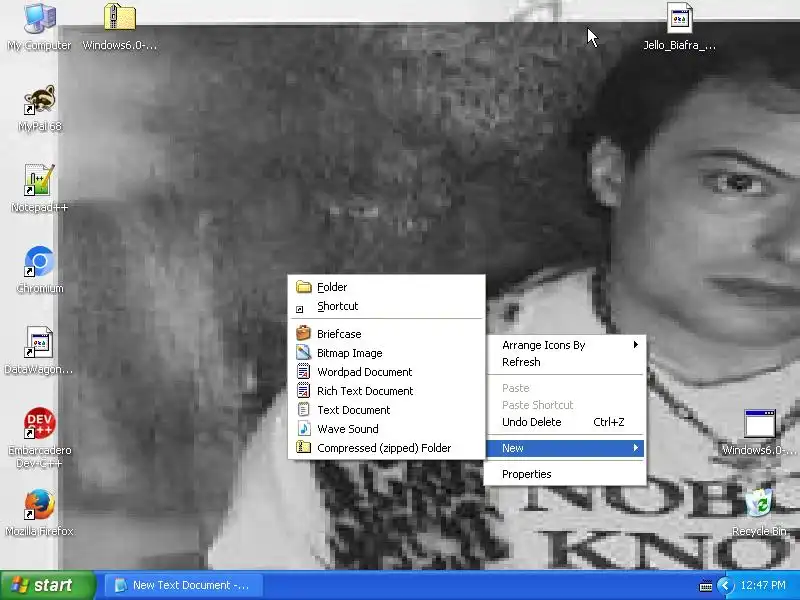The width and height of the screenshot is (800, 600).
Task: Click the clock showing 12:47 PM
Action: tap(763, 585)
